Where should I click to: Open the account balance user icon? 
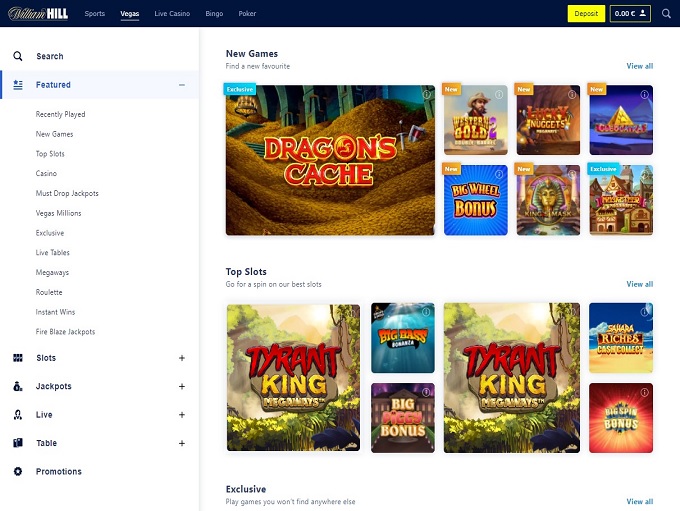644,14
